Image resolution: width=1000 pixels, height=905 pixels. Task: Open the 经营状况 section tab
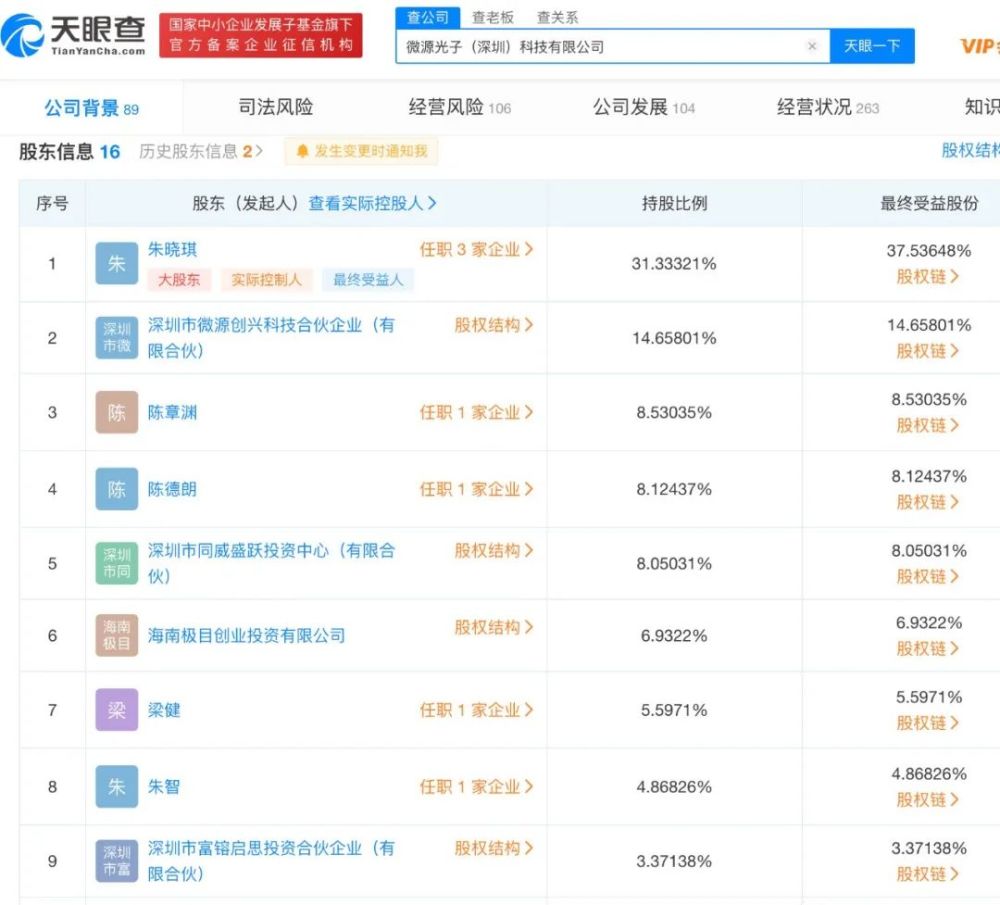pos(828,107)
